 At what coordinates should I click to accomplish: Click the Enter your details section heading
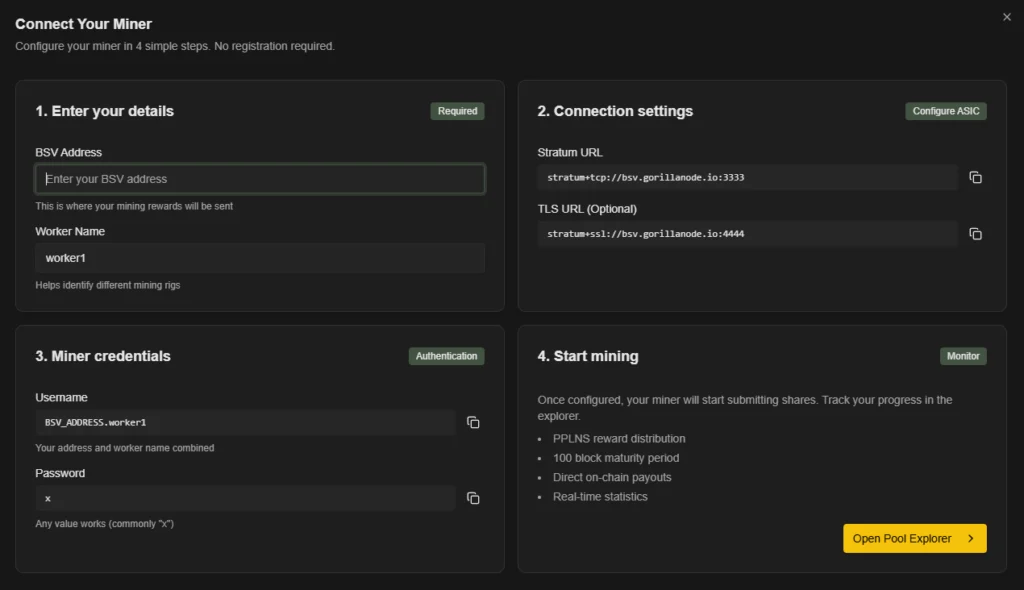(x=103, y=111)
